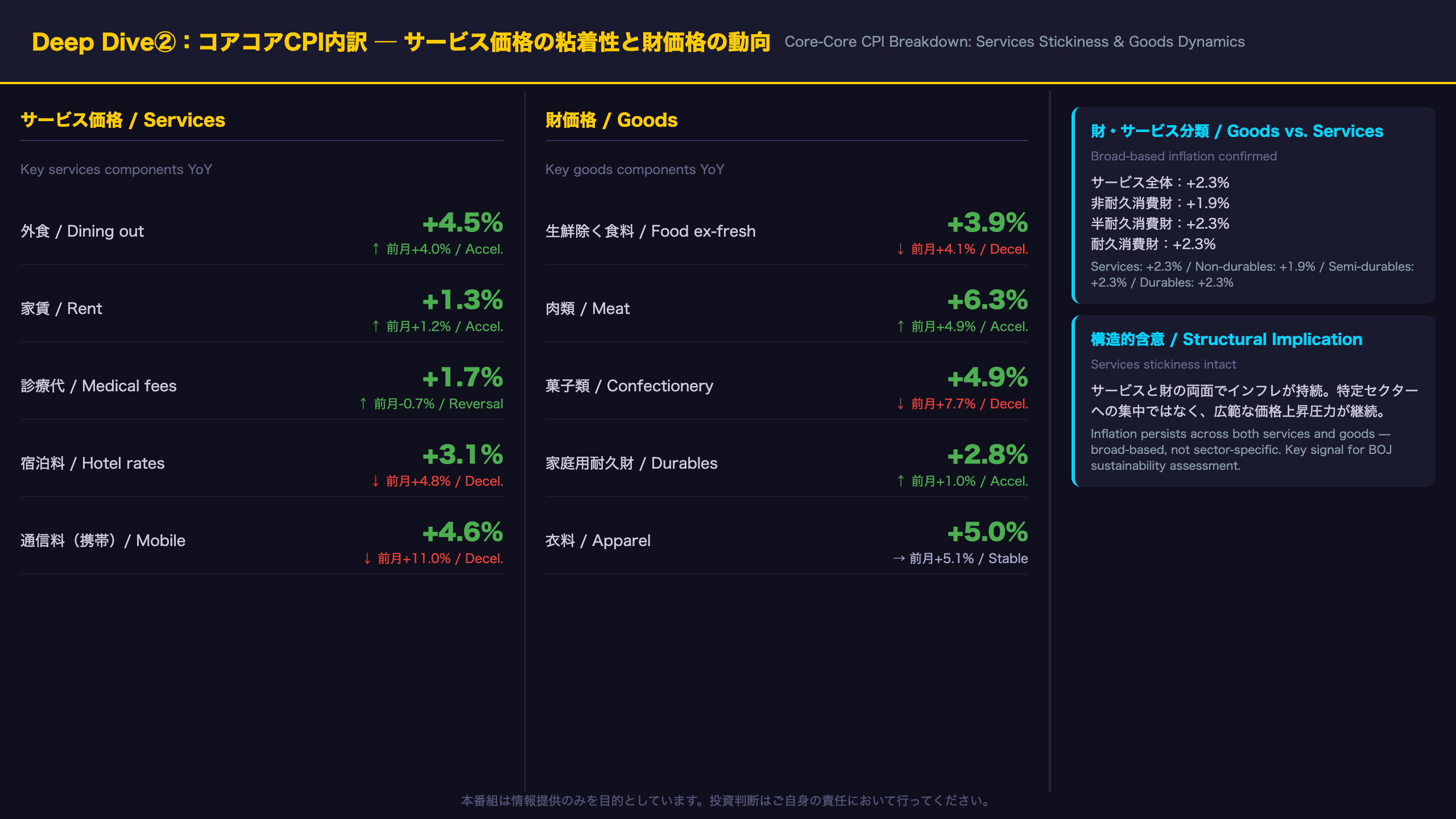Viewport: 1456px width, 819px height.
Task: Select '衣料 / Apparel' row label
Action: (x=598, y=540)
